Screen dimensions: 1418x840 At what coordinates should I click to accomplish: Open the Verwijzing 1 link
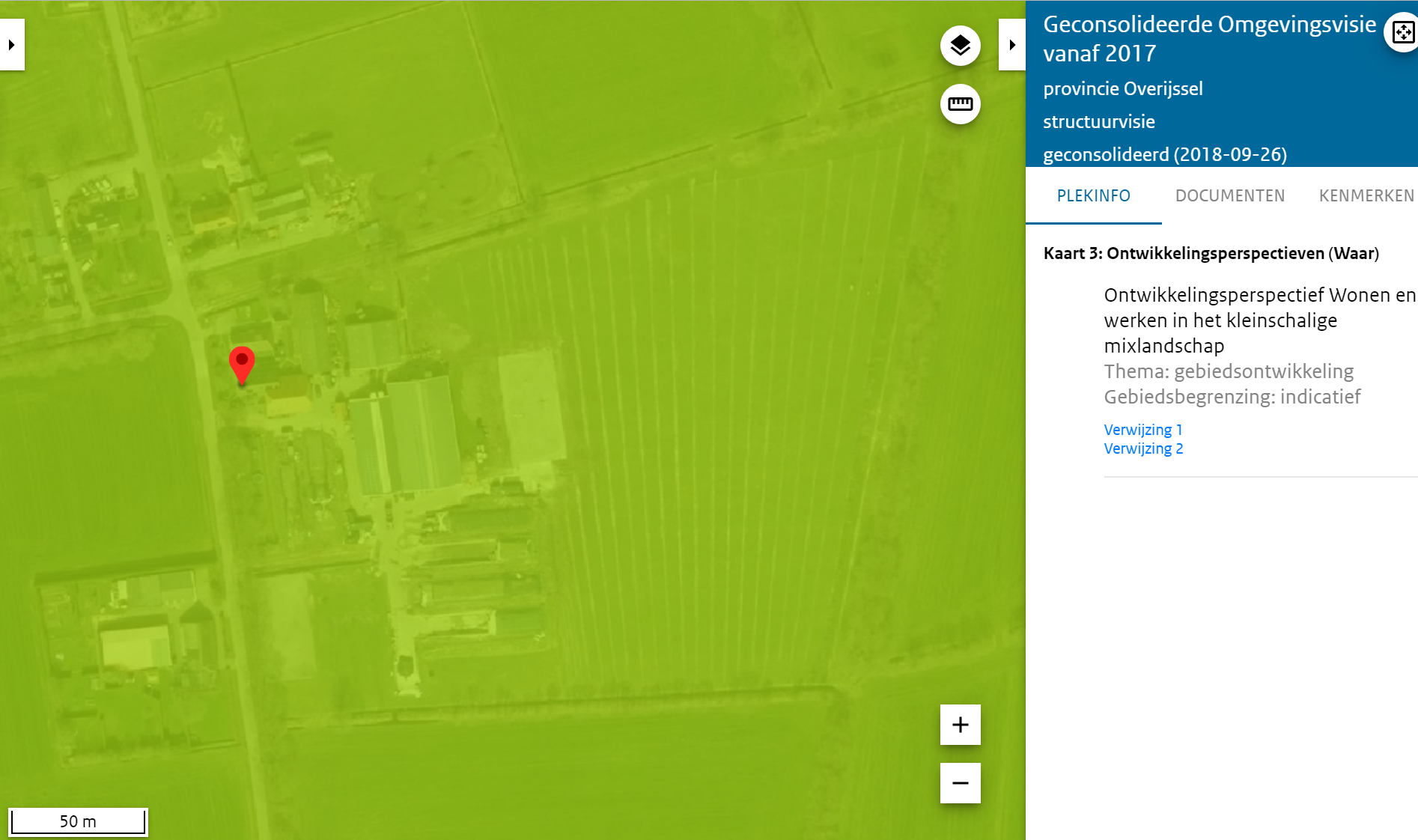pyautogui.click(x=1143, y=430)
